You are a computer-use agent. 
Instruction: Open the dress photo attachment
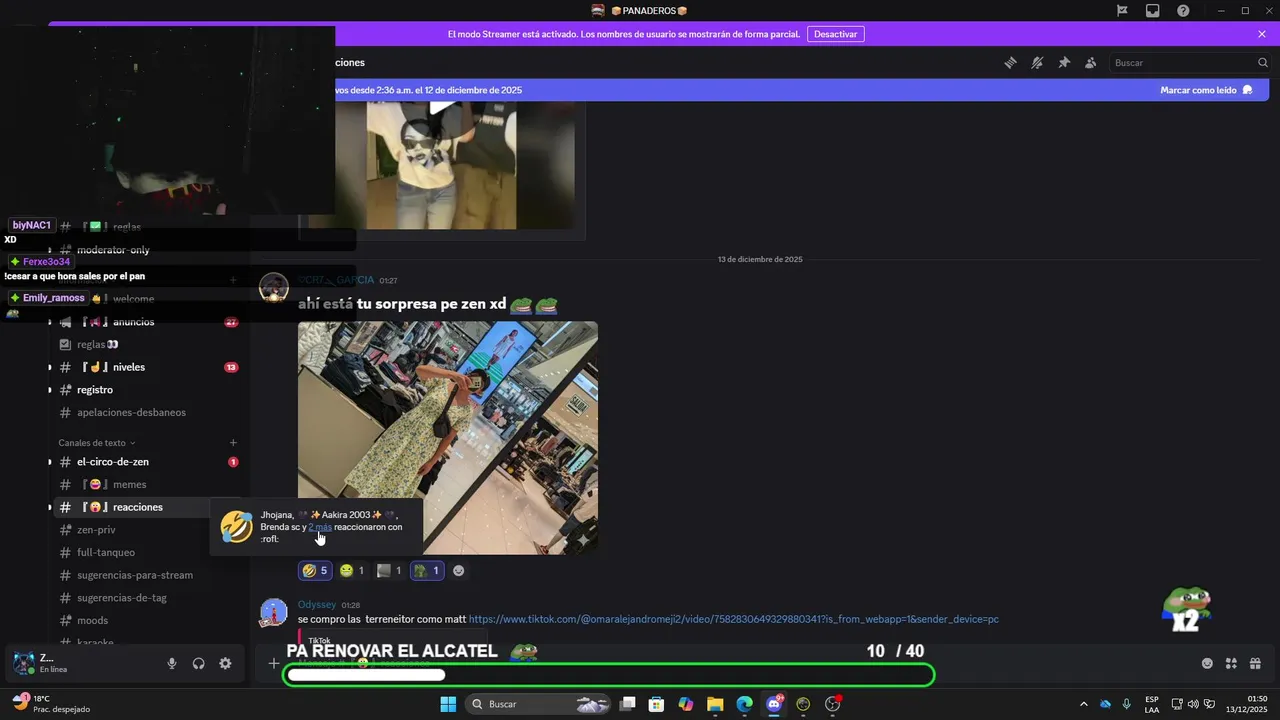[x=448, y=438]
